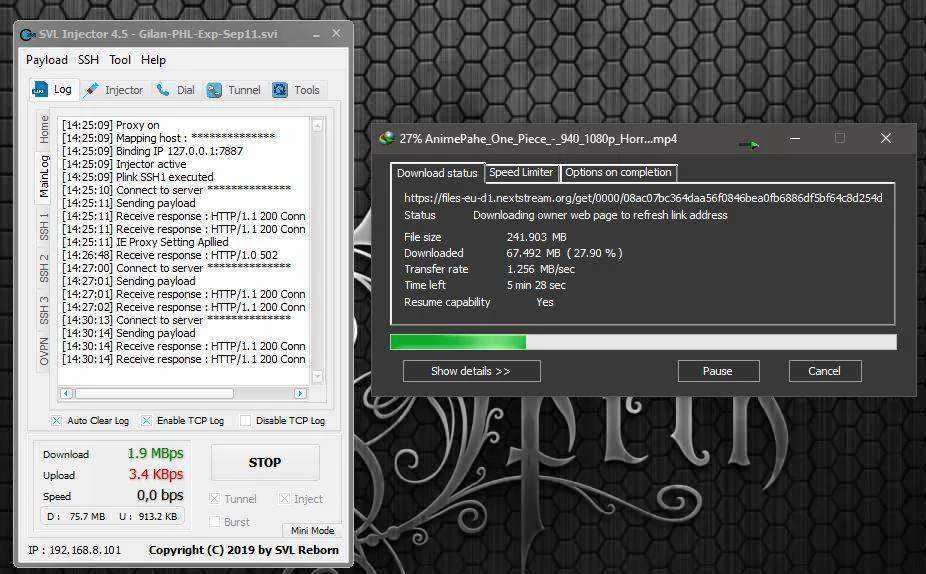This screenshot has height=574, width=926.
Task: Click the 1.256 MB/sec transfer rate
Action: tap(540, 269)
